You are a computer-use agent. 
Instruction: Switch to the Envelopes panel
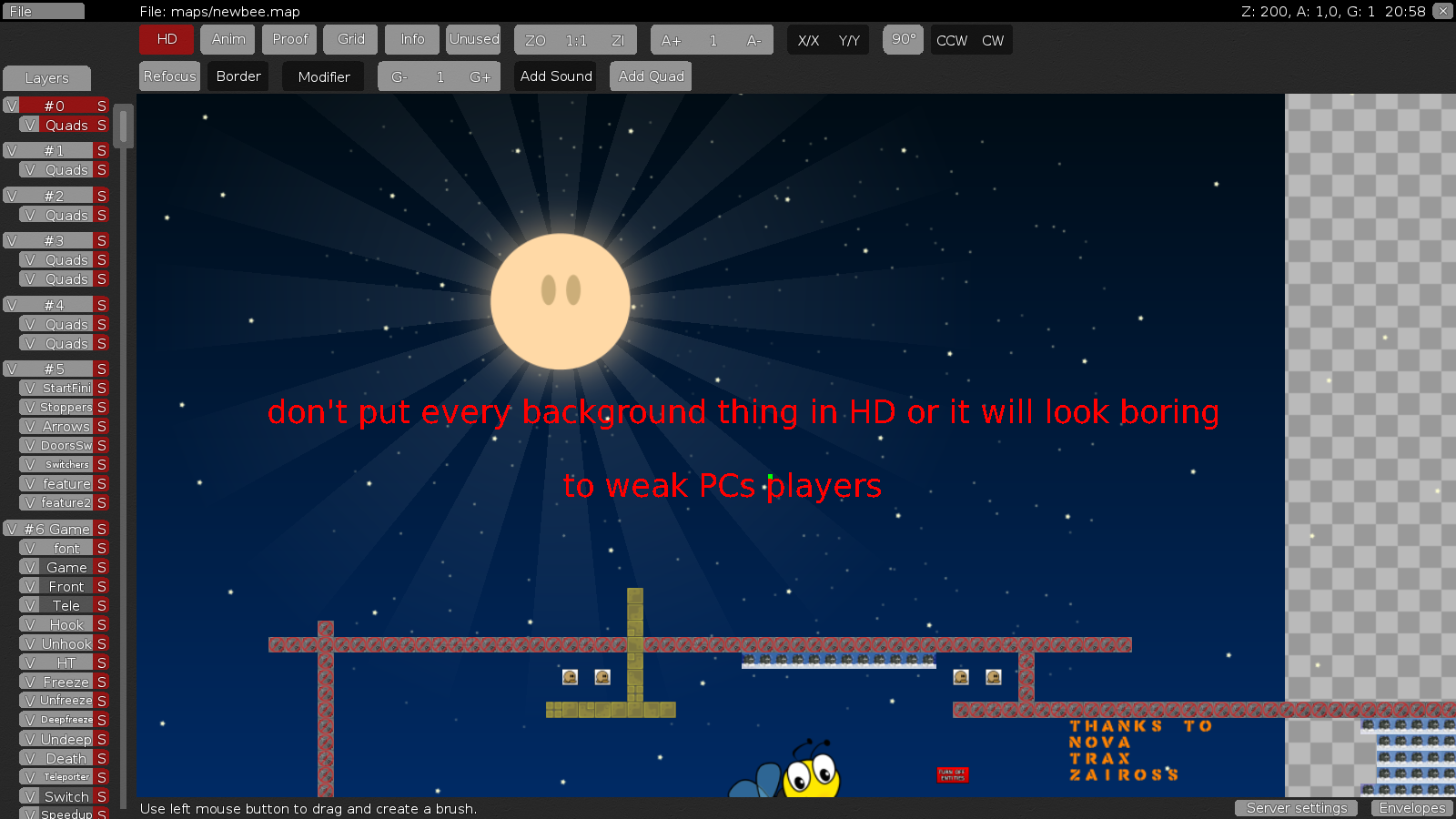[x=1411, y=808]
